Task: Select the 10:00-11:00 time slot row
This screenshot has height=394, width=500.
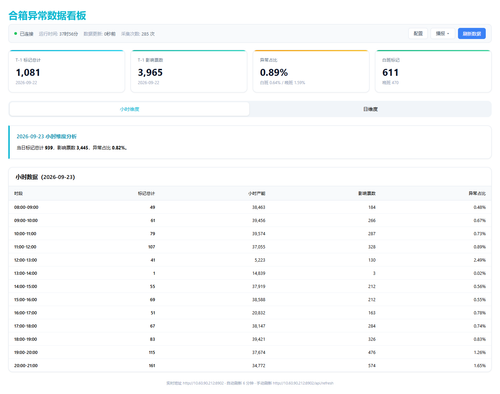Action: pos(250,234)
